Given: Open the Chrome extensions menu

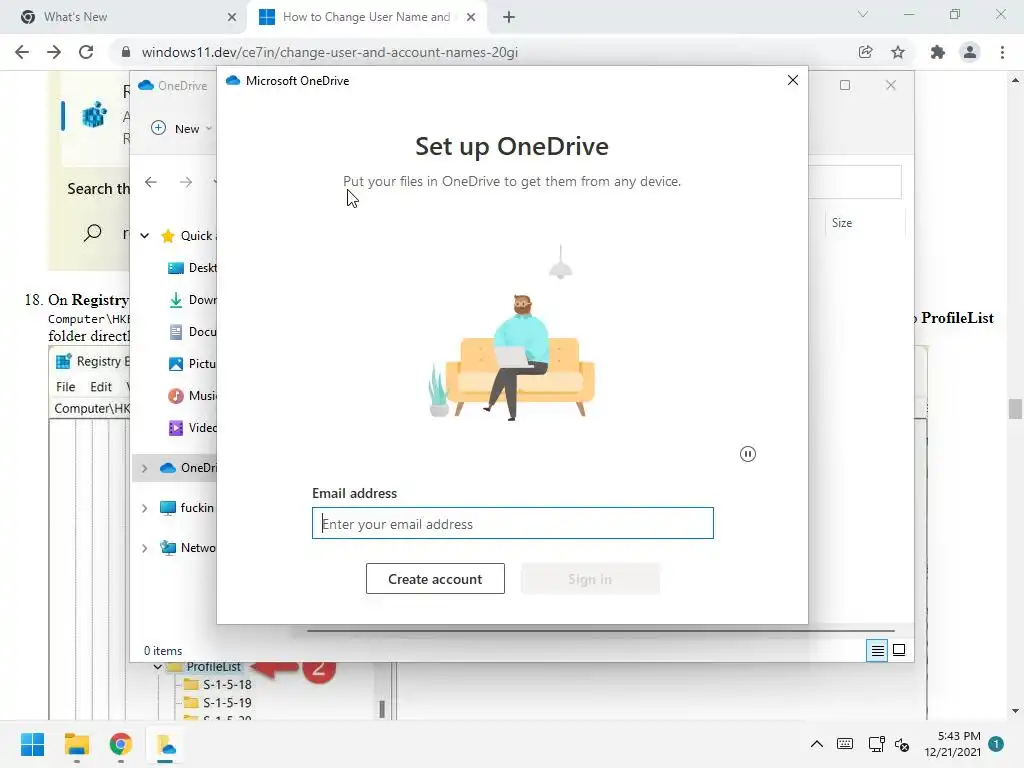Looking at the screenshot, I should (x=938, y=52).
